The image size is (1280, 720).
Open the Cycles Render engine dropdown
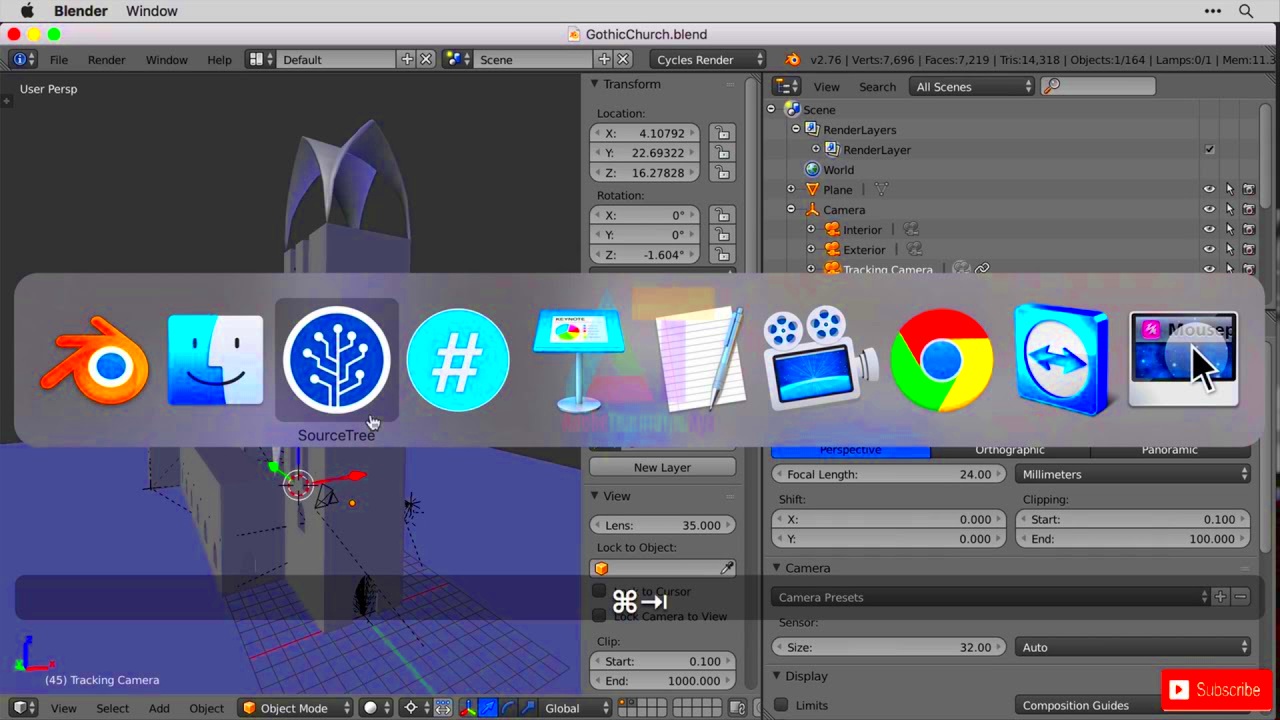(708, 59)
